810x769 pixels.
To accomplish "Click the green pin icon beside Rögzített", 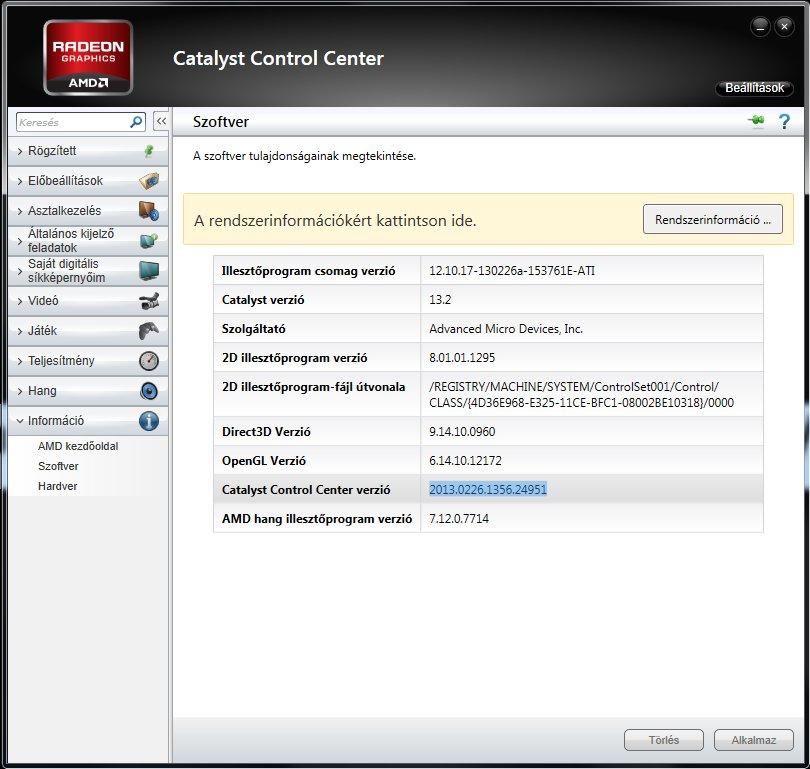I will 149,151.
